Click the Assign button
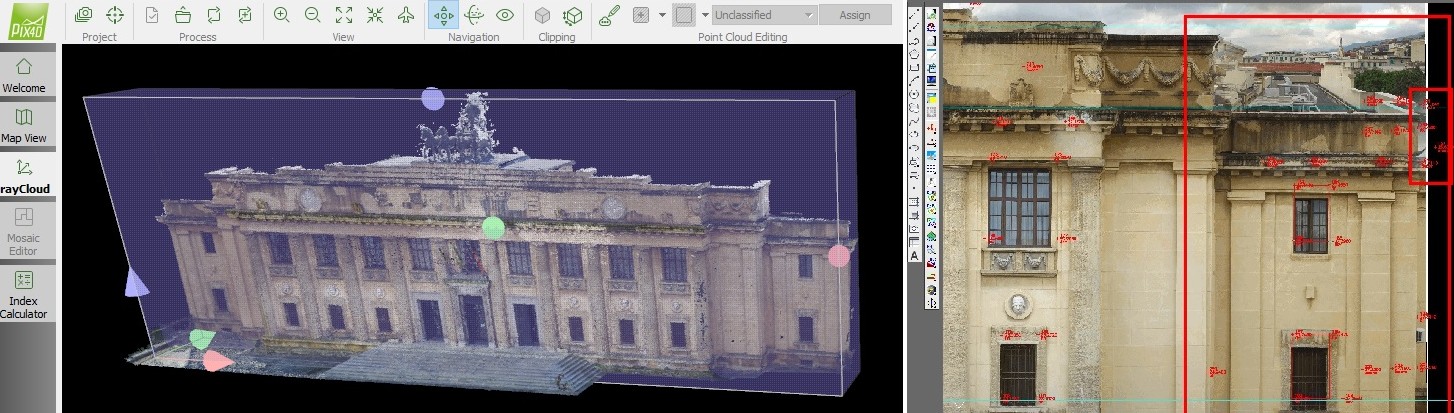 [x=855, y=15]
